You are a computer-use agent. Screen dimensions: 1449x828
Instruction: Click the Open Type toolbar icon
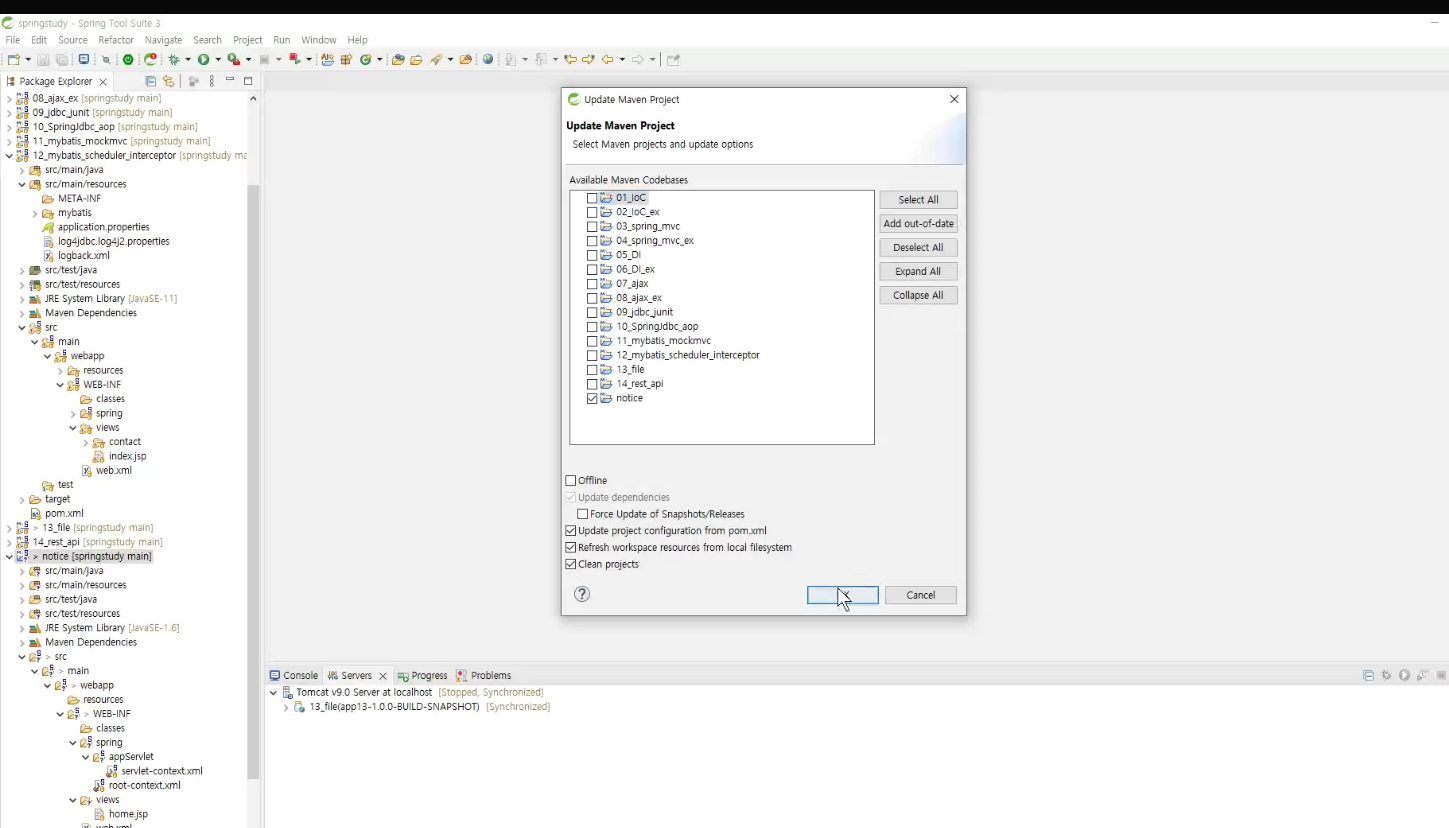click(x=398, y=60)
